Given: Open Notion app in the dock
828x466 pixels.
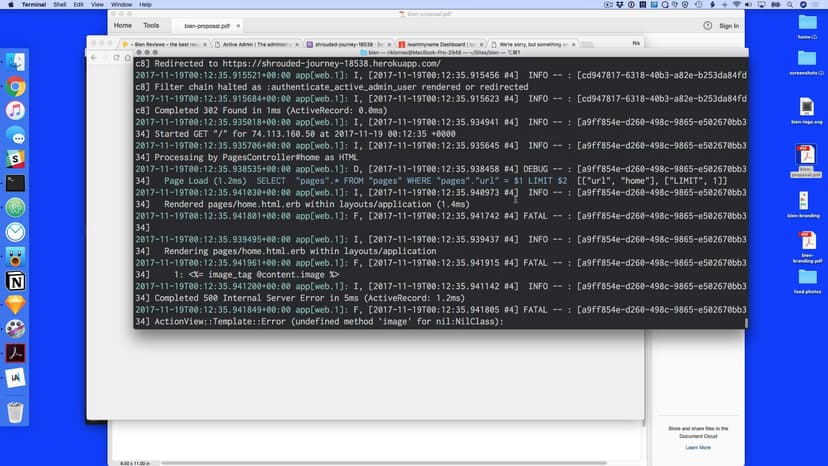Looking at the screenshot, I should [x=16, y=280].
